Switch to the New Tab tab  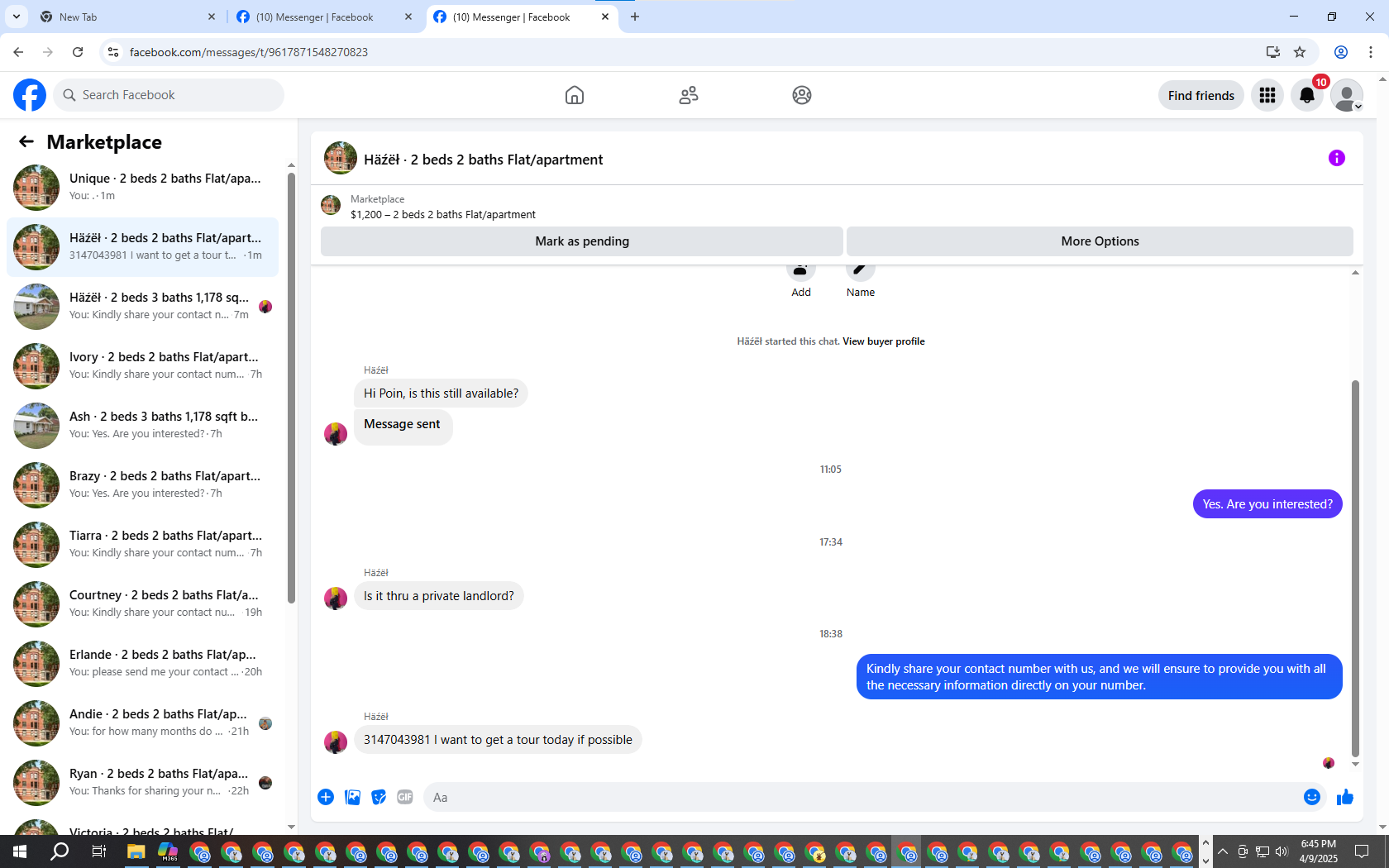tap(127, 17)
